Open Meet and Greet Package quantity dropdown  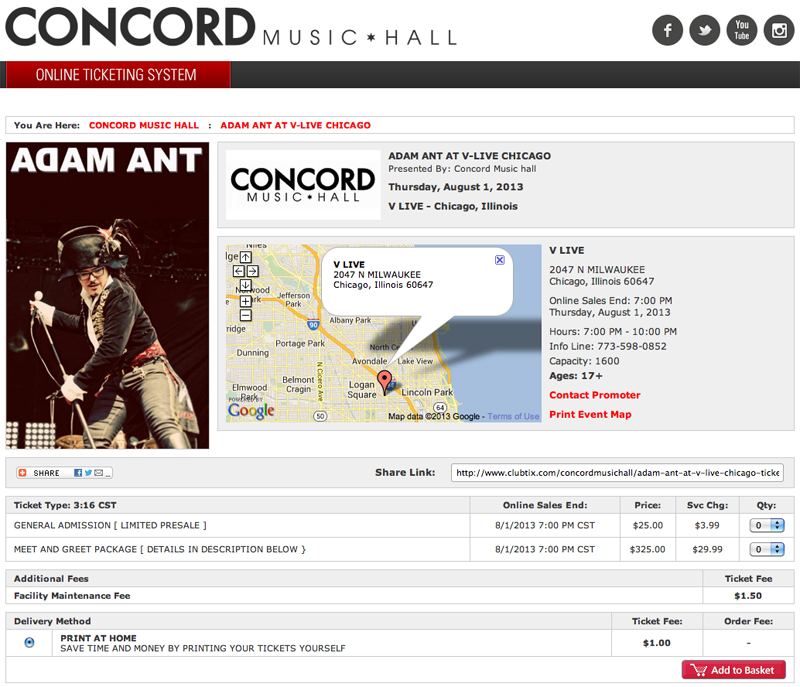point(767,549)
